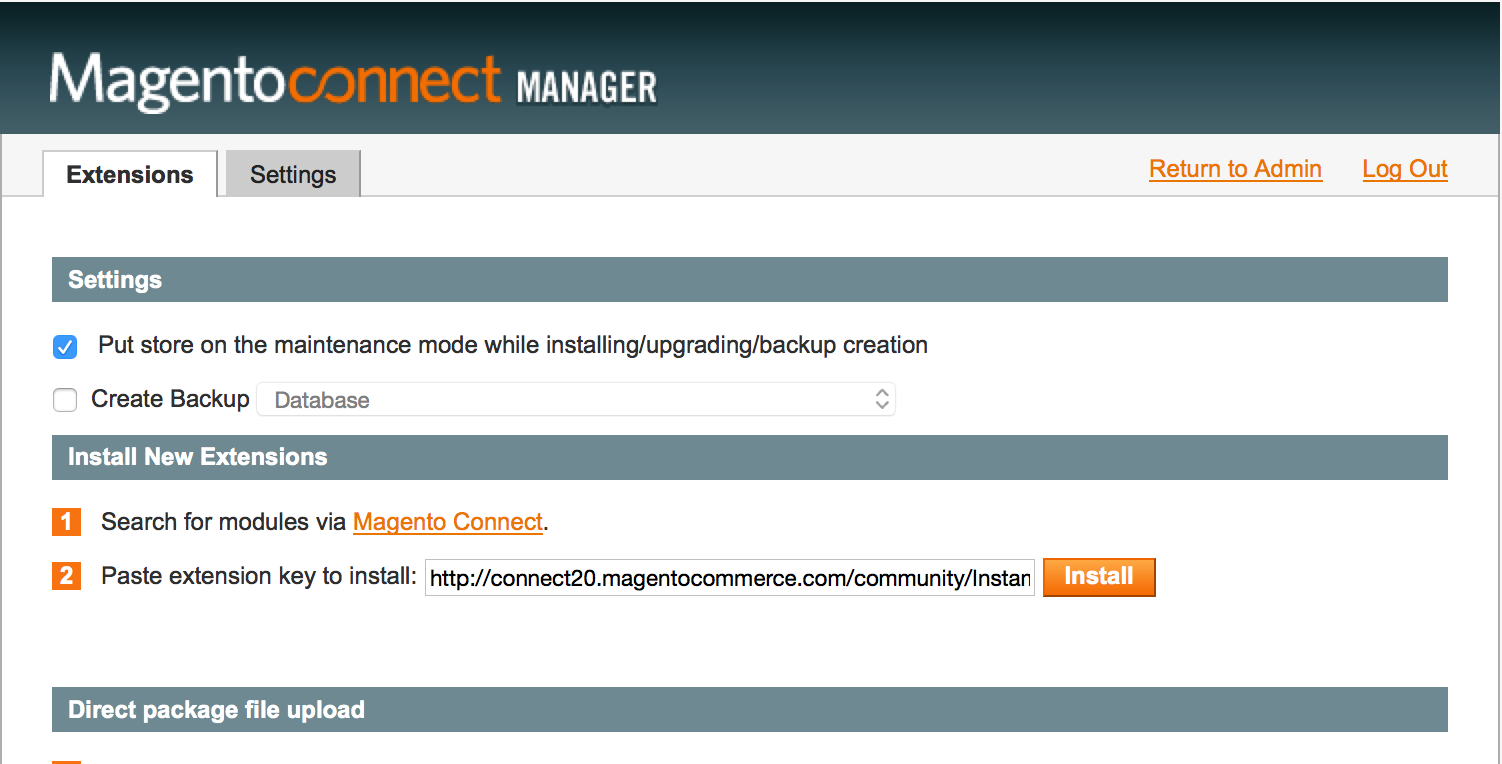Open the Database backup type dropdown
1502x764 pixels.
click(576, 399)
